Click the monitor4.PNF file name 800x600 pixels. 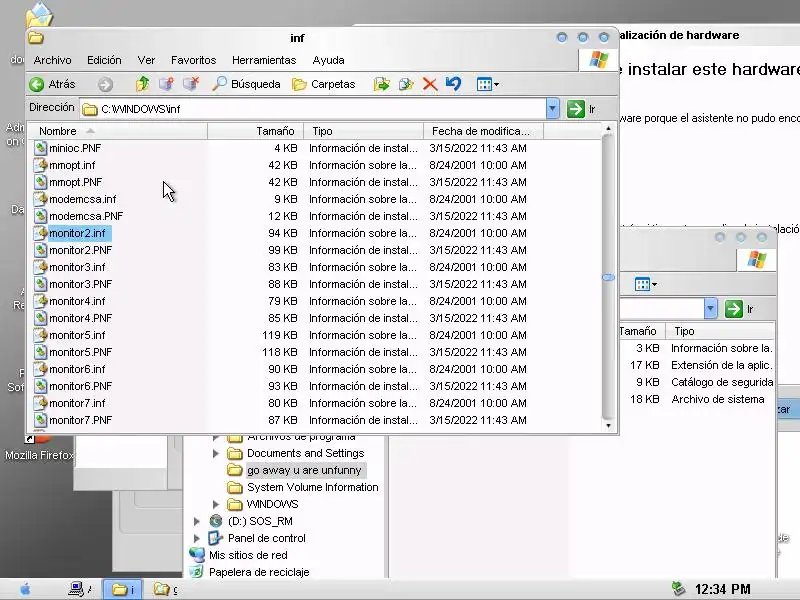point(80,318)
